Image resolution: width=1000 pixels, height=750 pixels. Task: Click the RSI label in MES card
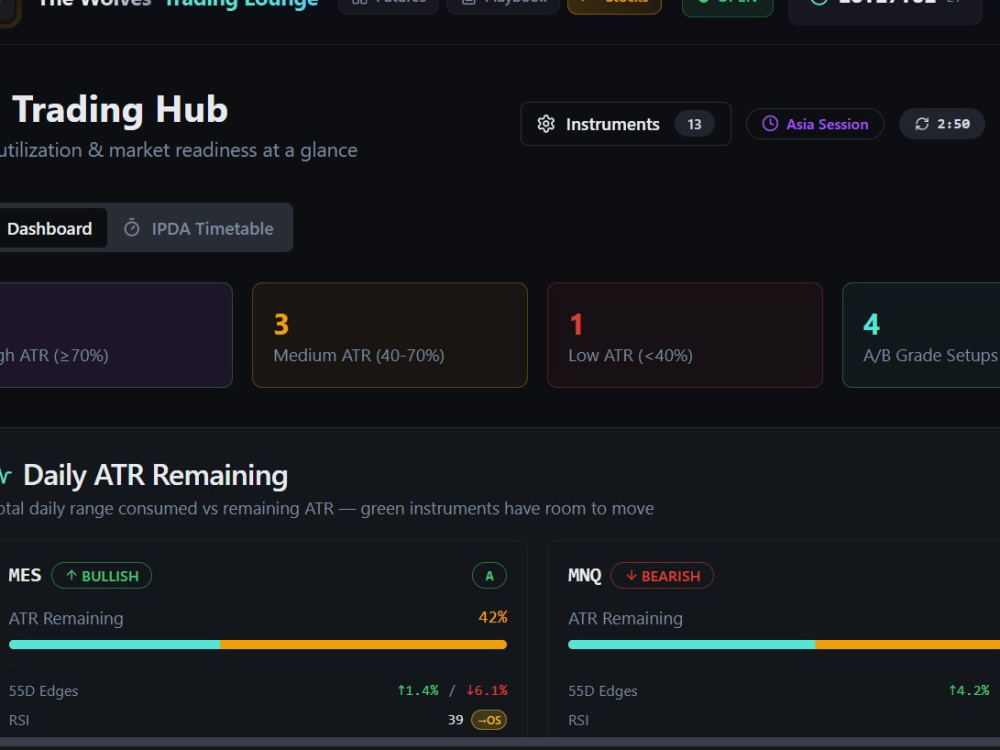click(x=19, y=720)
